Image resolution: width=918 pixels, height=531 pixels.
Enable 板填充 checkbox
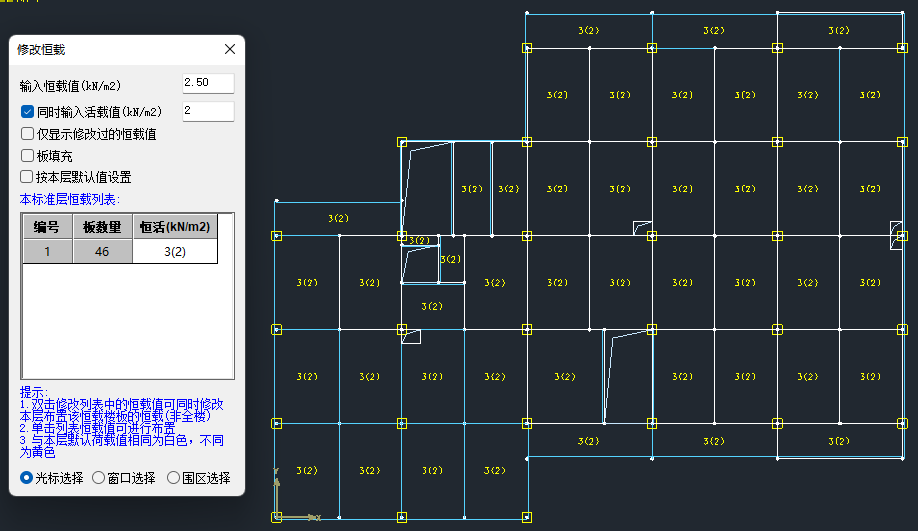click(27, 155)
